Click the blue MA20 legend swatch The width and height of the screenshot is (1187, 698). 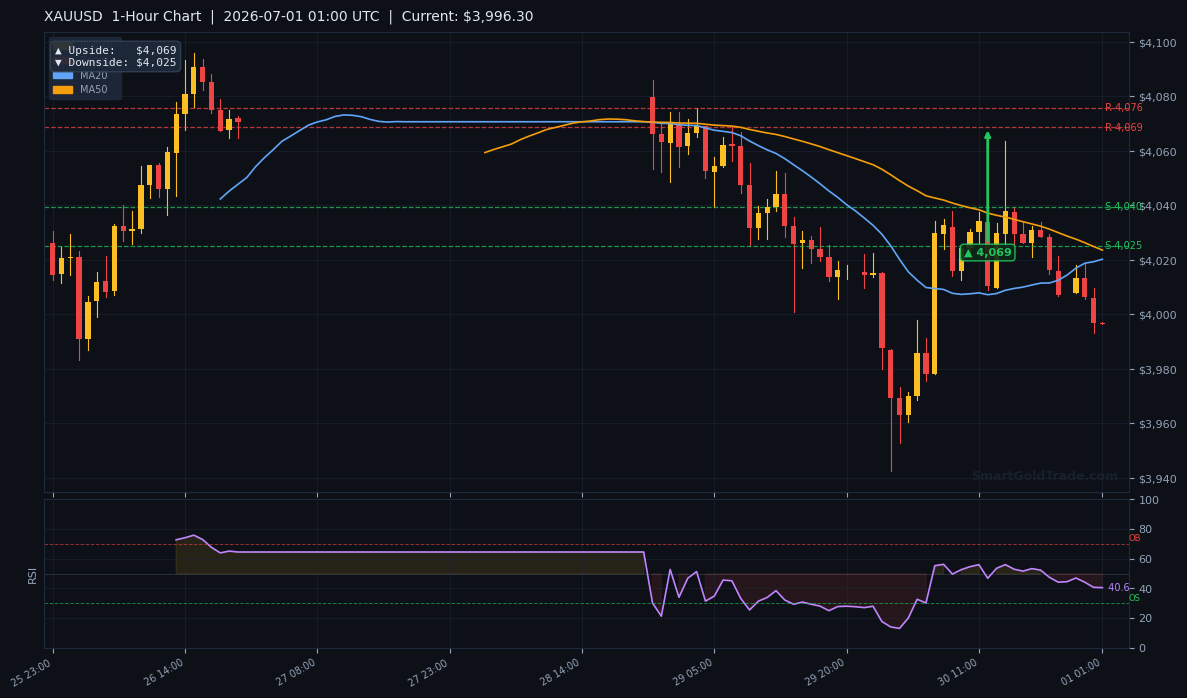coord(63,76)
